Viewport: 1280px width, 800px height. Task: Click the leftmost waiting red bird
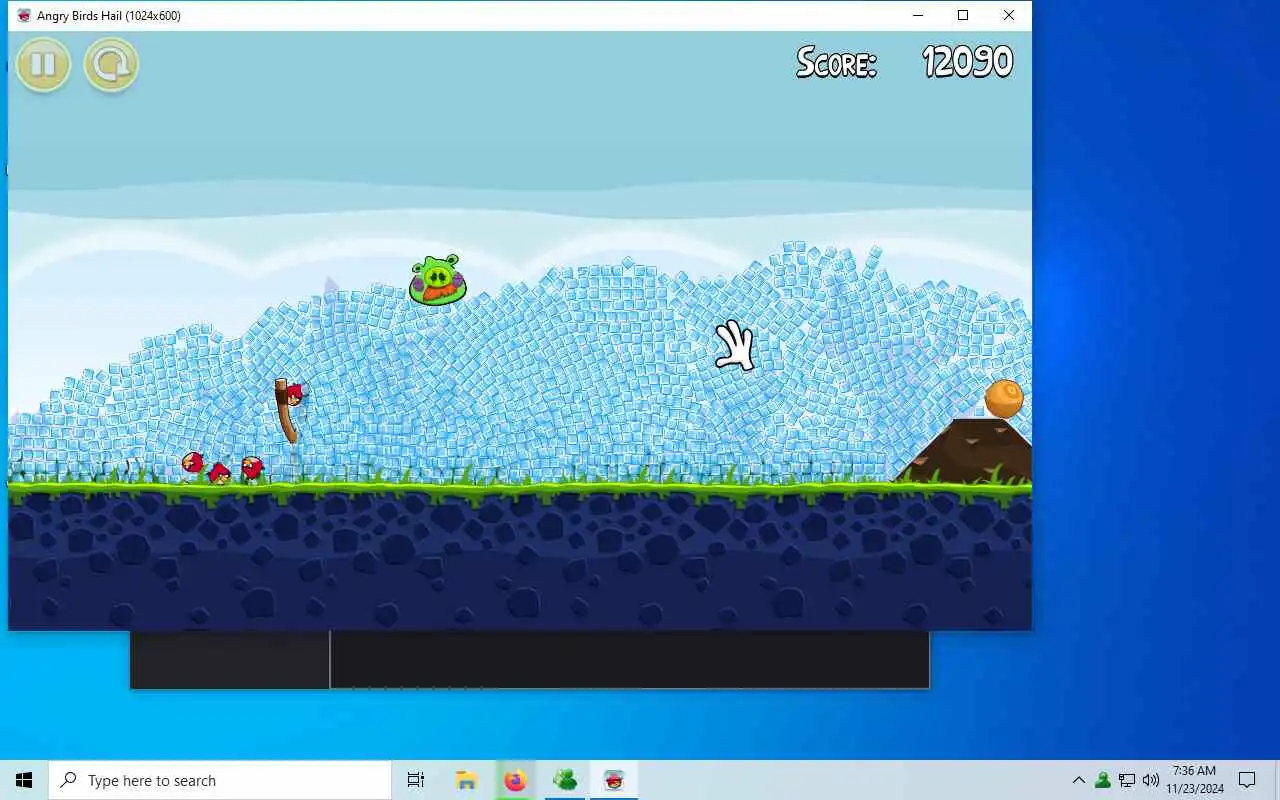click(x=192, y=463)
